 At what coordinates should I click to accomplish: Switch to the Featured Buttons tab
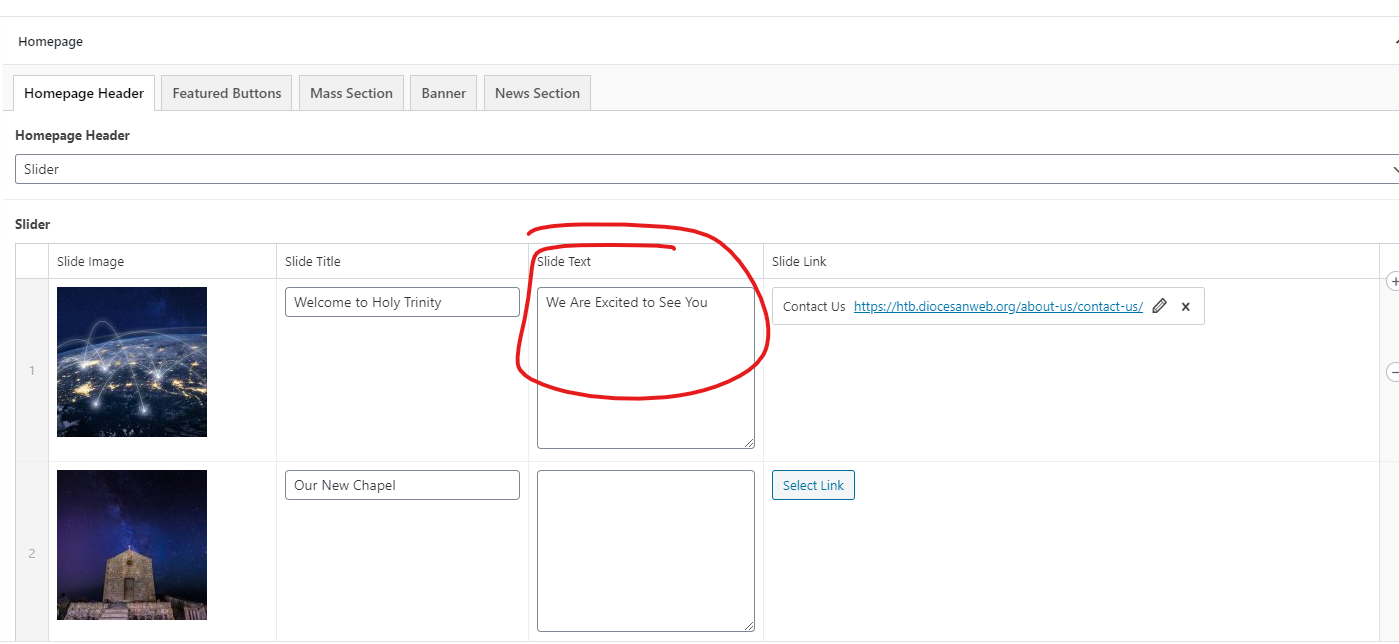click(x=227, y=93)
